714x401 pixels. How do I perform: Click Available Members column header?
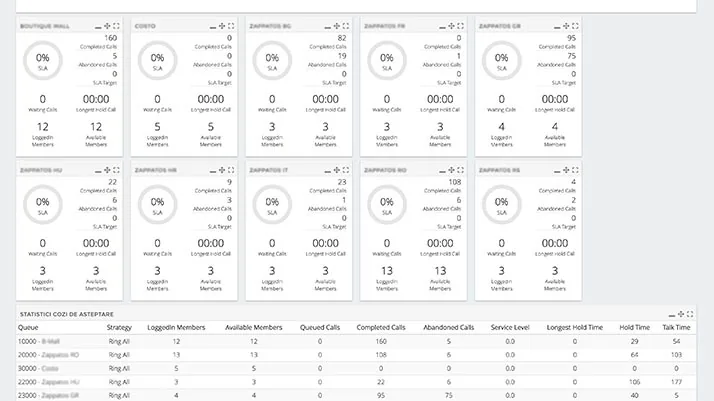tap(254, 327)
